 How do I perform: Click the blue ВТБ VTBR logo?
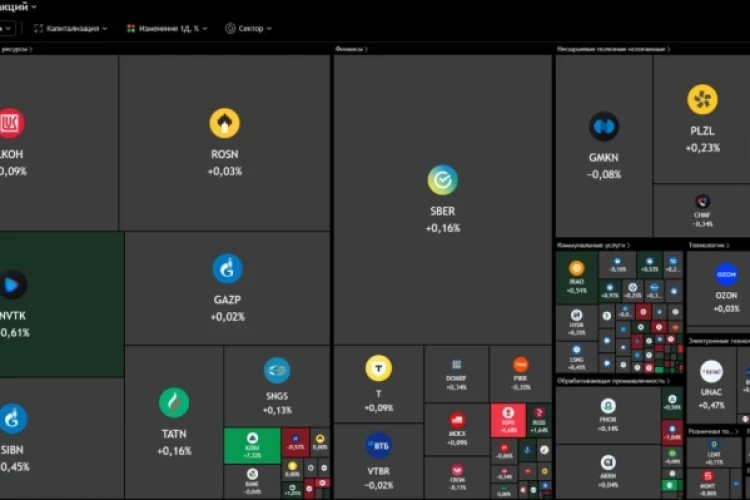point(379,445)
